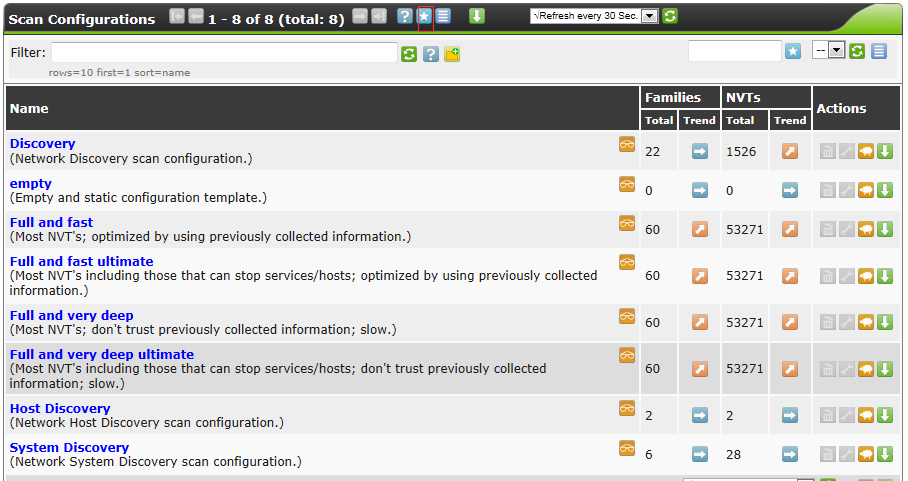
Task: Click the filter name input box at right
Action: (734, 51)
